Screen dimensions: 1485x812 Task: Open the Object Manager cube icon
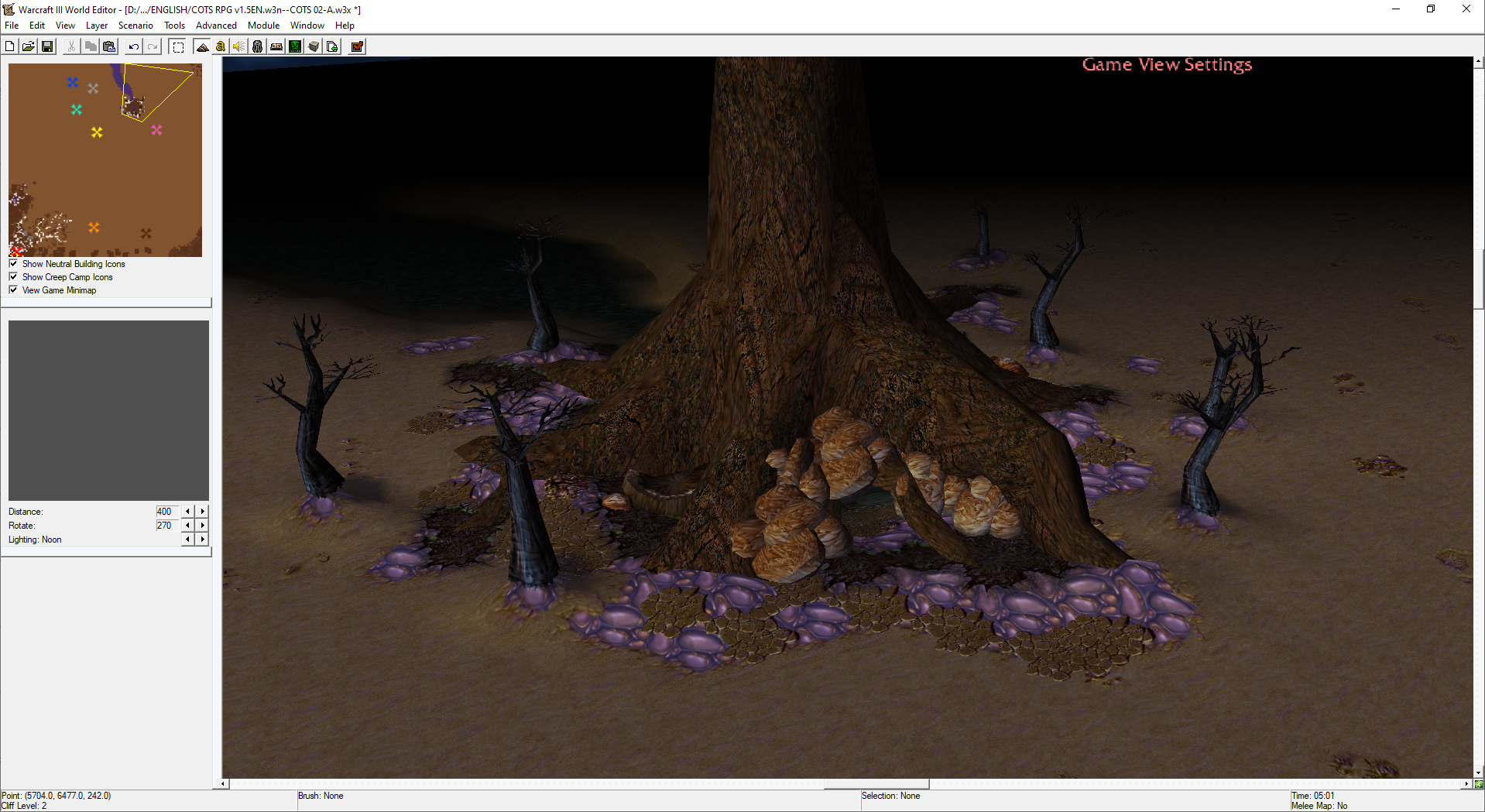pos(314,46)
